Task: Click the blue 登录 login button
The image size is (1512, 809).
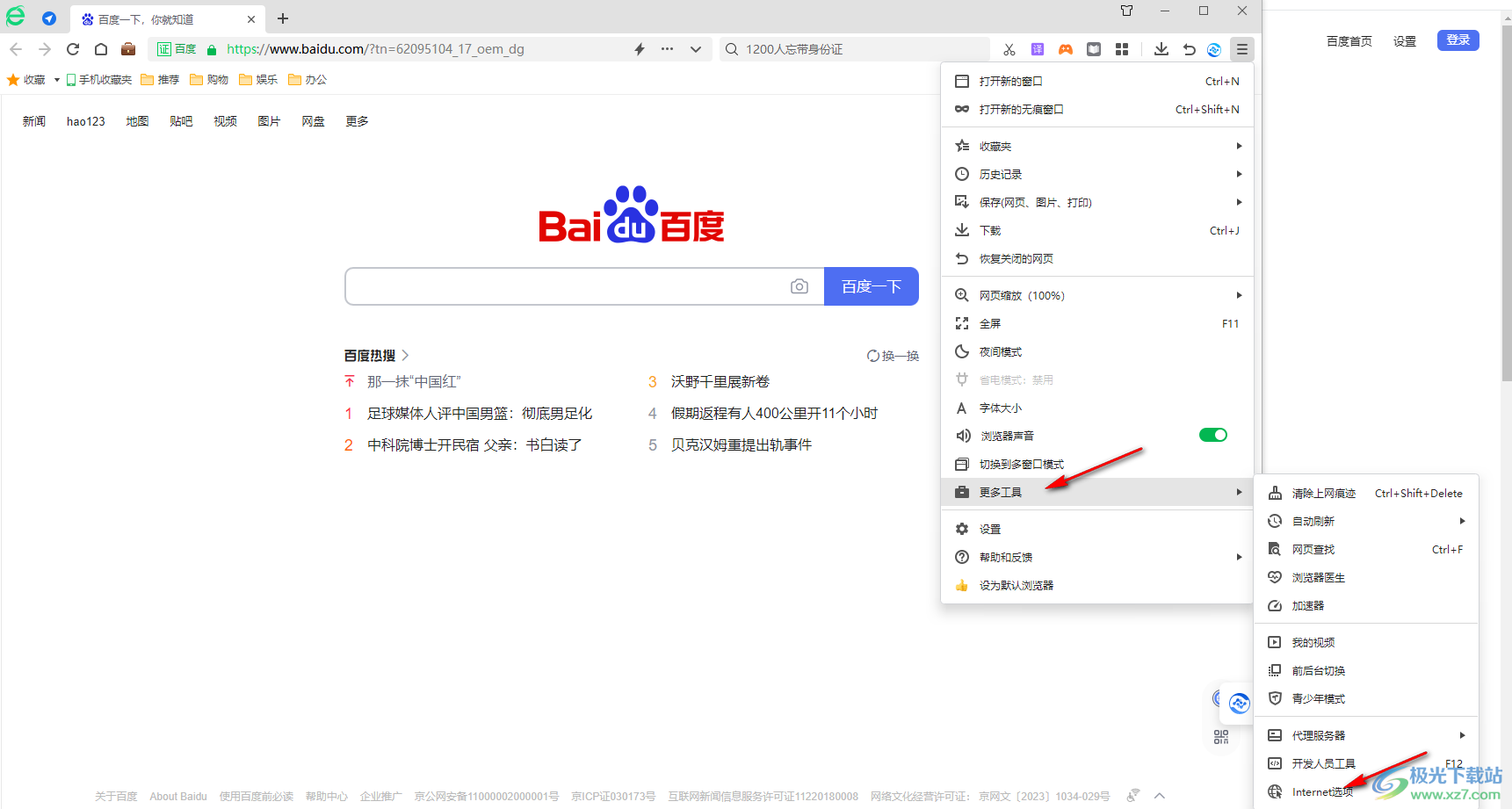Action: (1458, 40)
